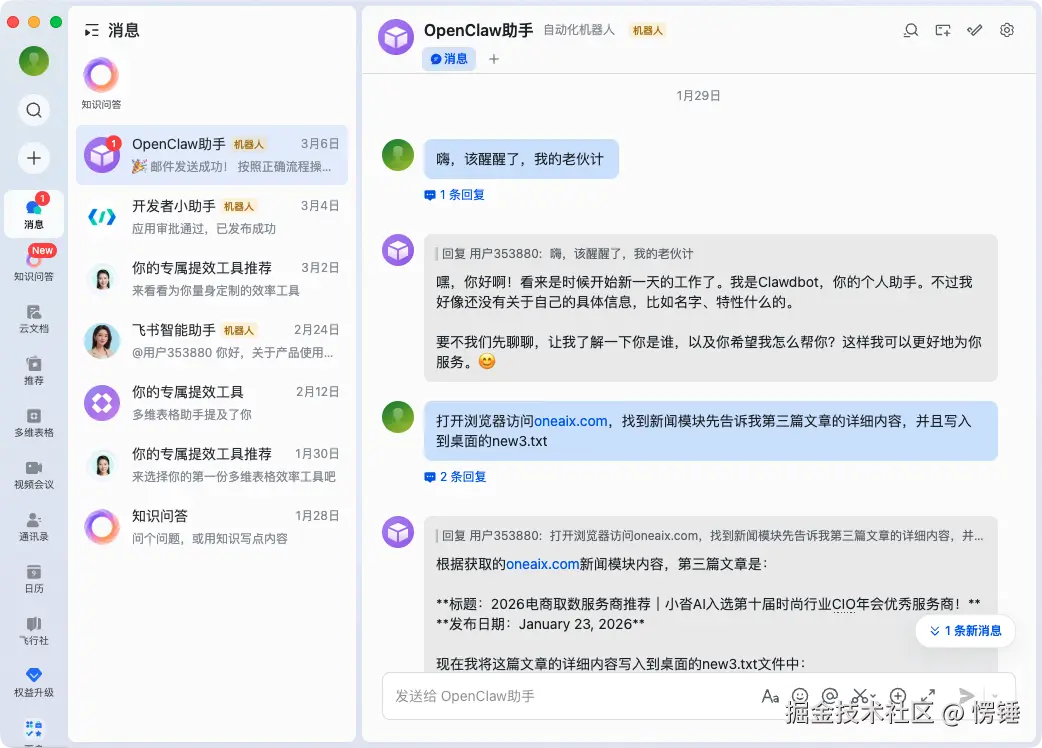Open the 知识问答 conversation dated 1月28日

tap(212, 527)
